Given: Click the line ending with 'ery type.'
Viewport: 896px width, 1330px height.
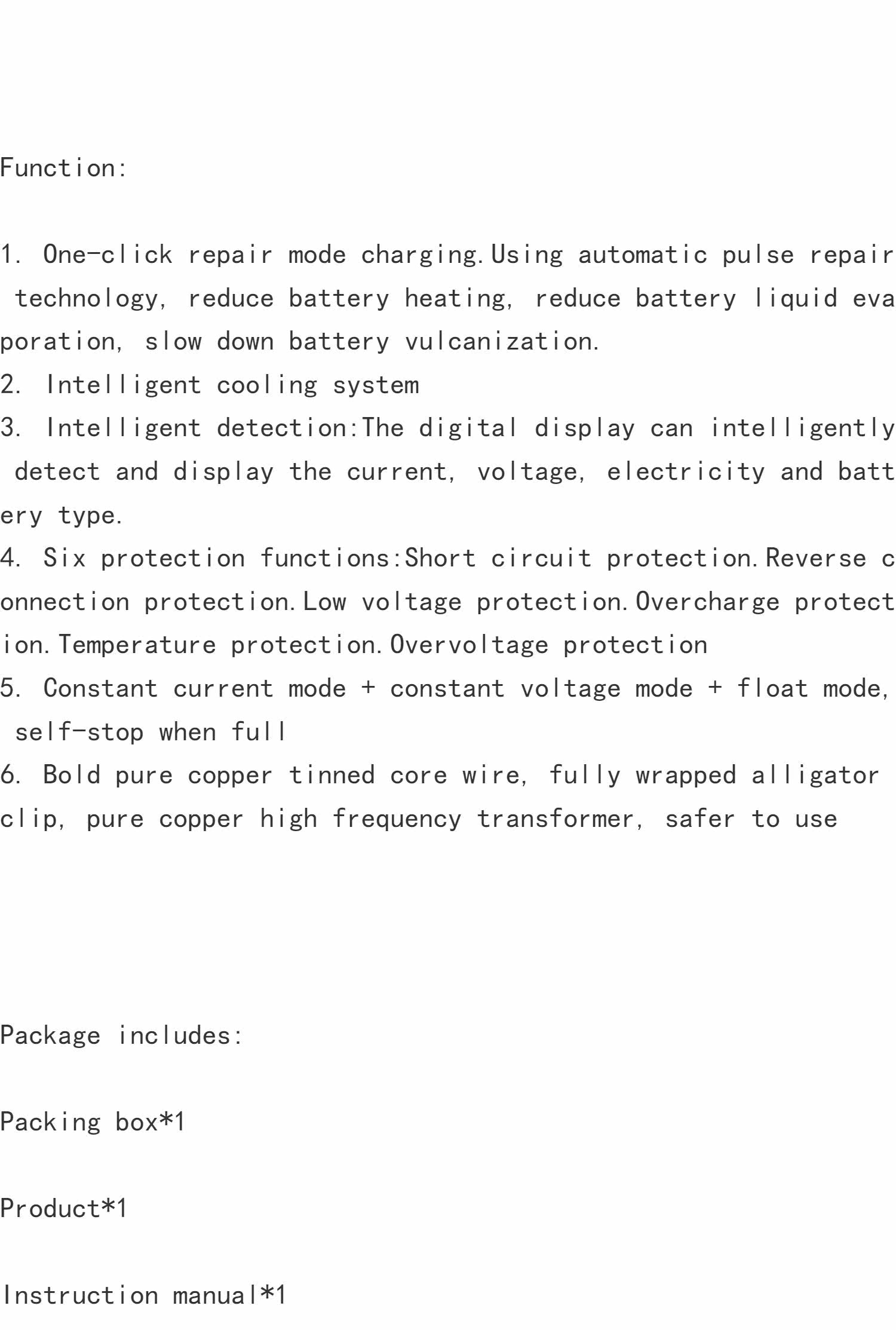Looking at the screenshot, I should pyautogui.click(x=61, y=516).
